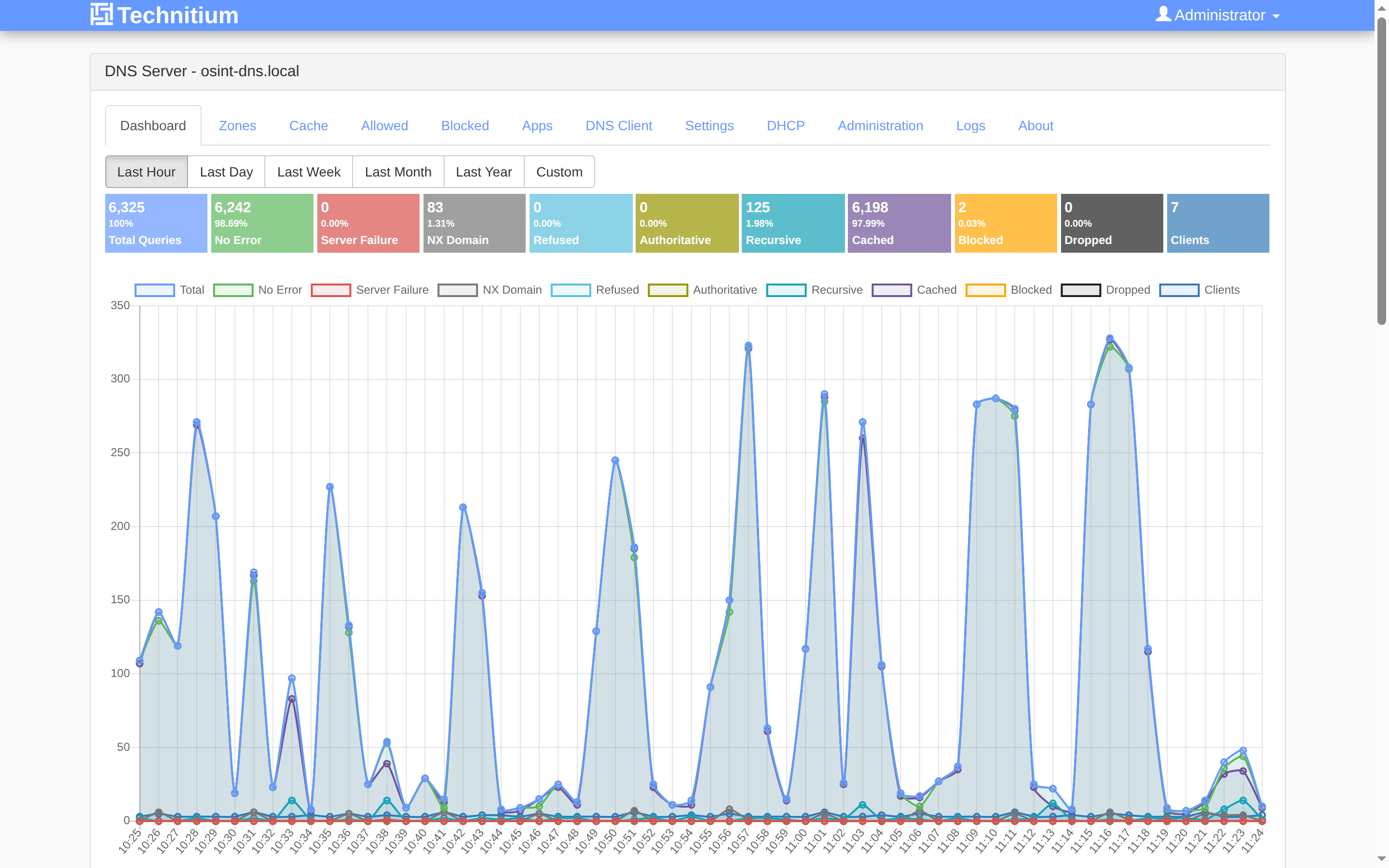Click the Refused stats tile
The height and width of the screenshot is (868, 1389).
point(581,223)
